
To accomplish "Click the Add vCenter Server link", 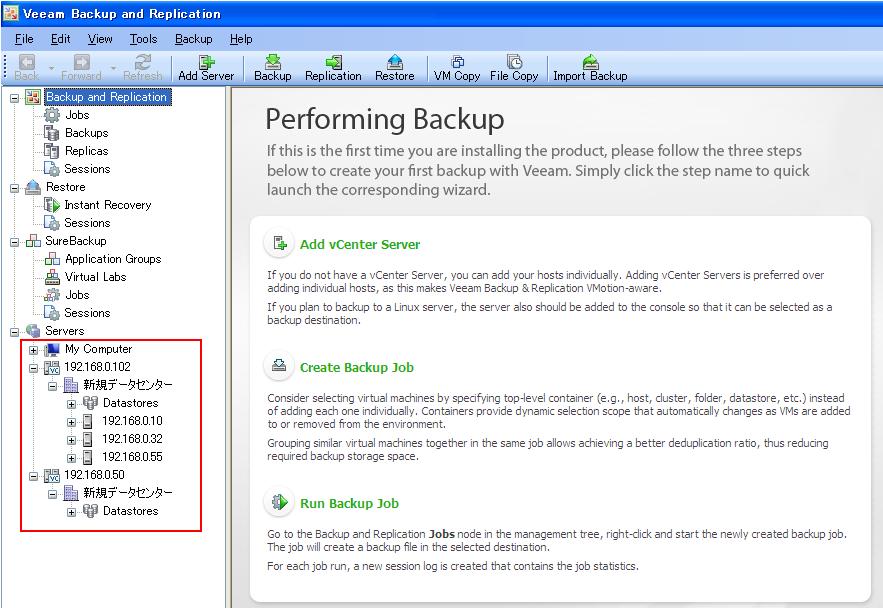I will click(x=360, y=244).
